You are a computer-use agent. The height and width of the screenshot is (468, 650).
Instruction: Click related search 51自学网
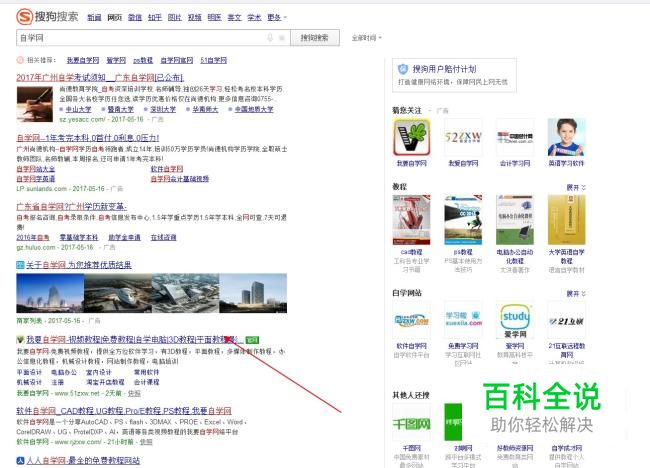[213, 60]
